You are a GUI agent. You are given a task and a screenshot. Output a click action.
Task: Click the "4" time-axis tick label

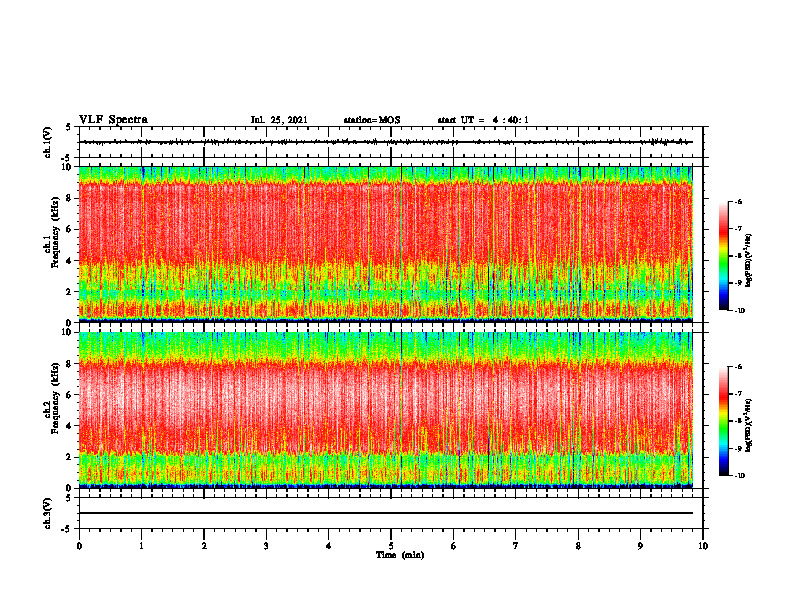pos(329,546)
